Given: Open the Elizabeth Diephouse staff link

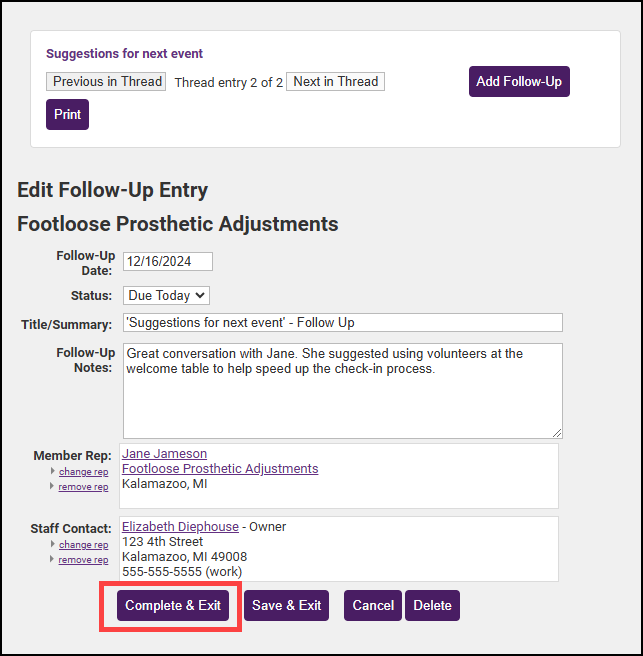Looking at the screenshot, I should pyautogui.click(x=180, y=526).
